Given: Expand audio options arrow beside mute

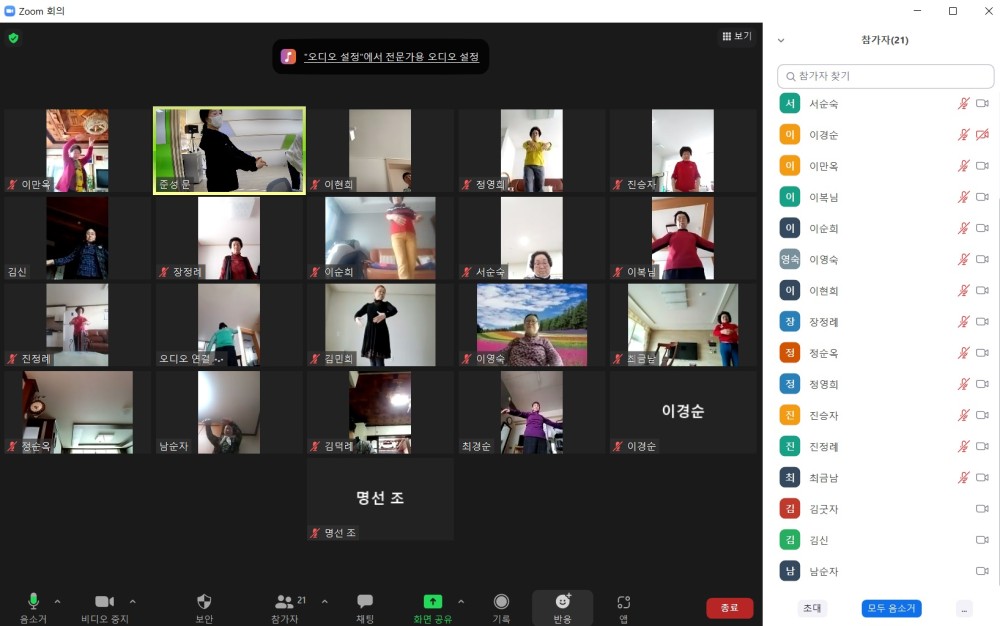Looking at the screenshot, I should pos(57,601).
